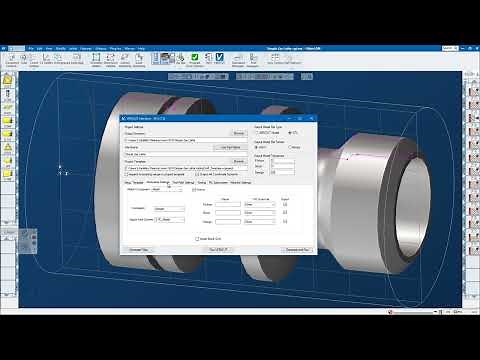
Task: Select the STL output model type radio
Action: (290, 133)
